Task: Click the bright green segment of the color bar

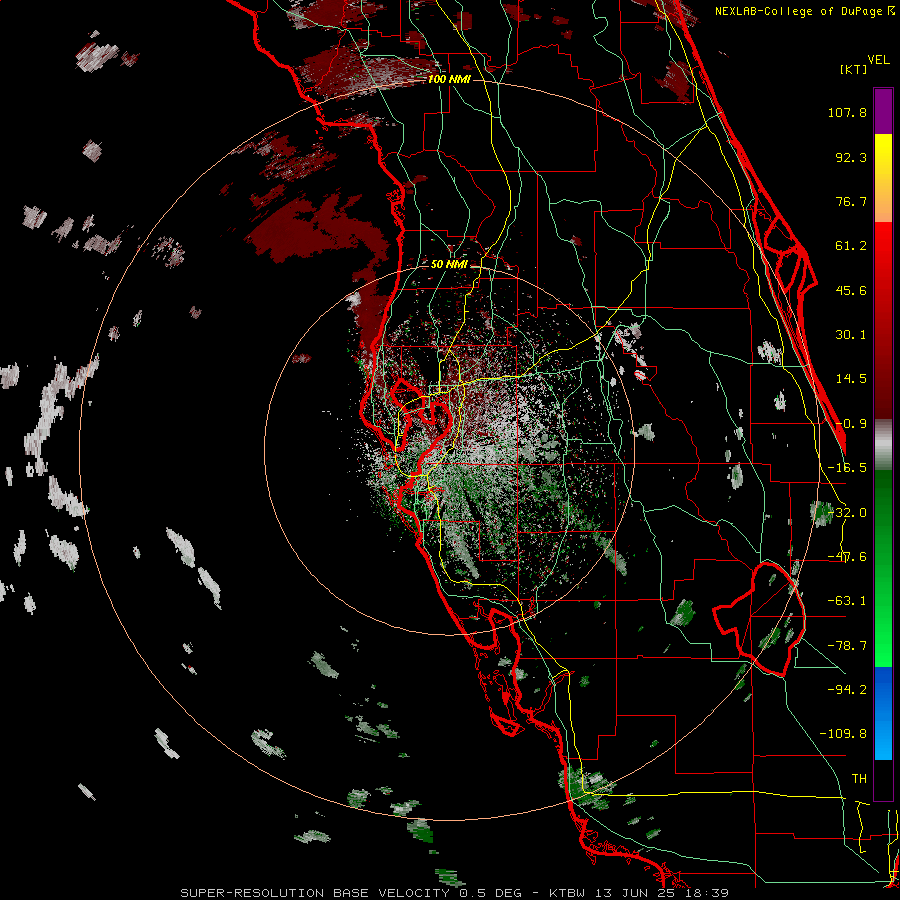Action: [883, 568]
